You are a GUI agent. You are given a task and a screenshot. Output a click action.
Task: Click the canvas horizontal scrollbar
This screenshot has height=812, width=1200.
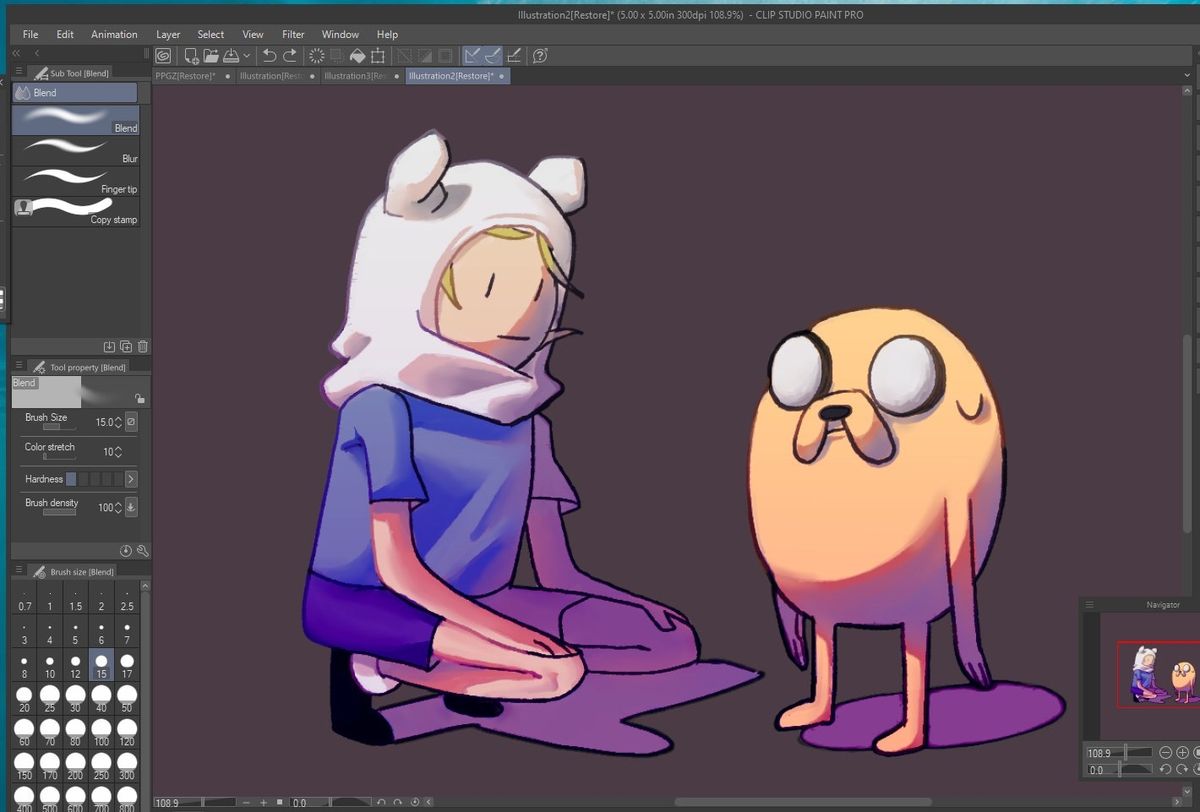pos(803,803)
